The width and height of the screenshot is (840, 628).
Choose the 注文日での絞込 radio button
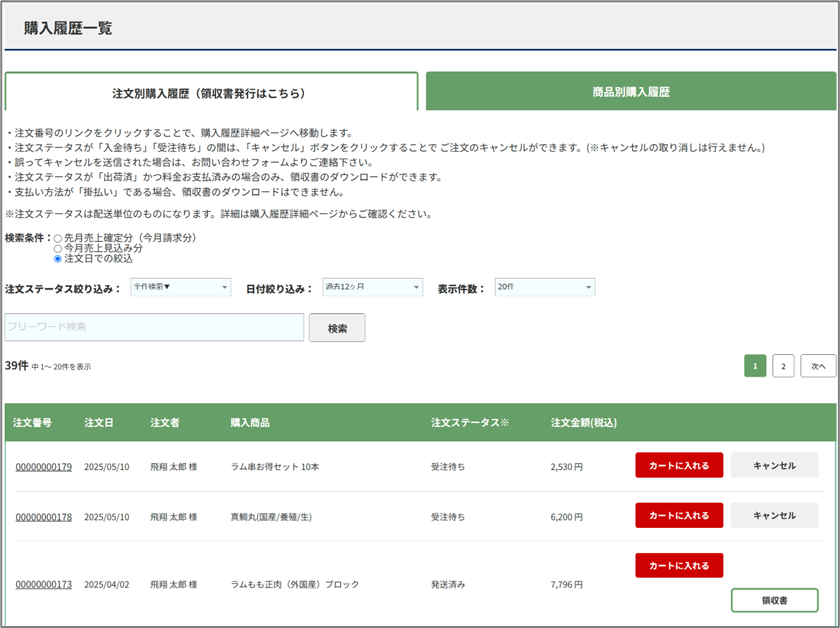coord(58,259)
